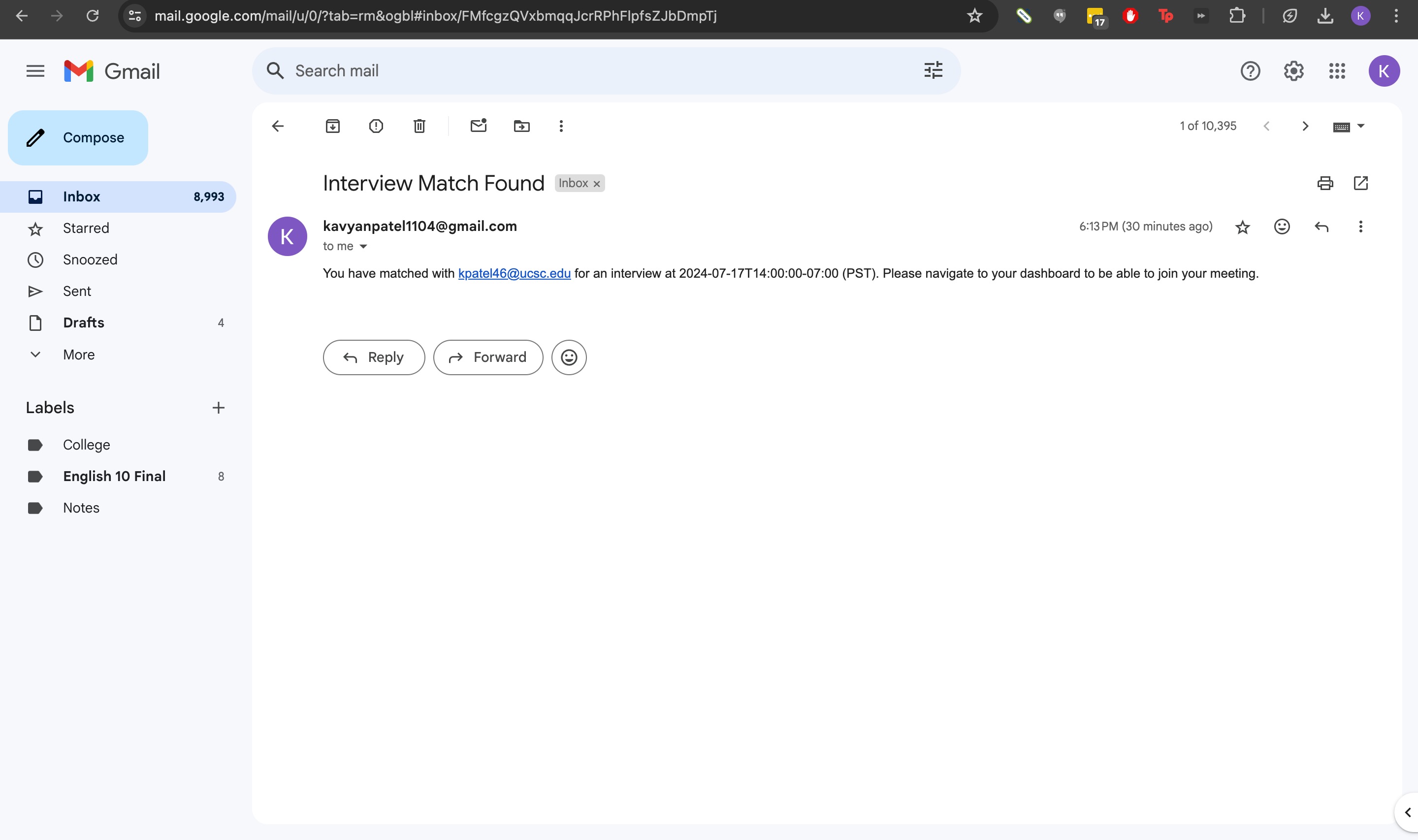Open the kpatel46@ucsc.edu email link
This screenshot has height=840, width=1418.
click(514, 273)
